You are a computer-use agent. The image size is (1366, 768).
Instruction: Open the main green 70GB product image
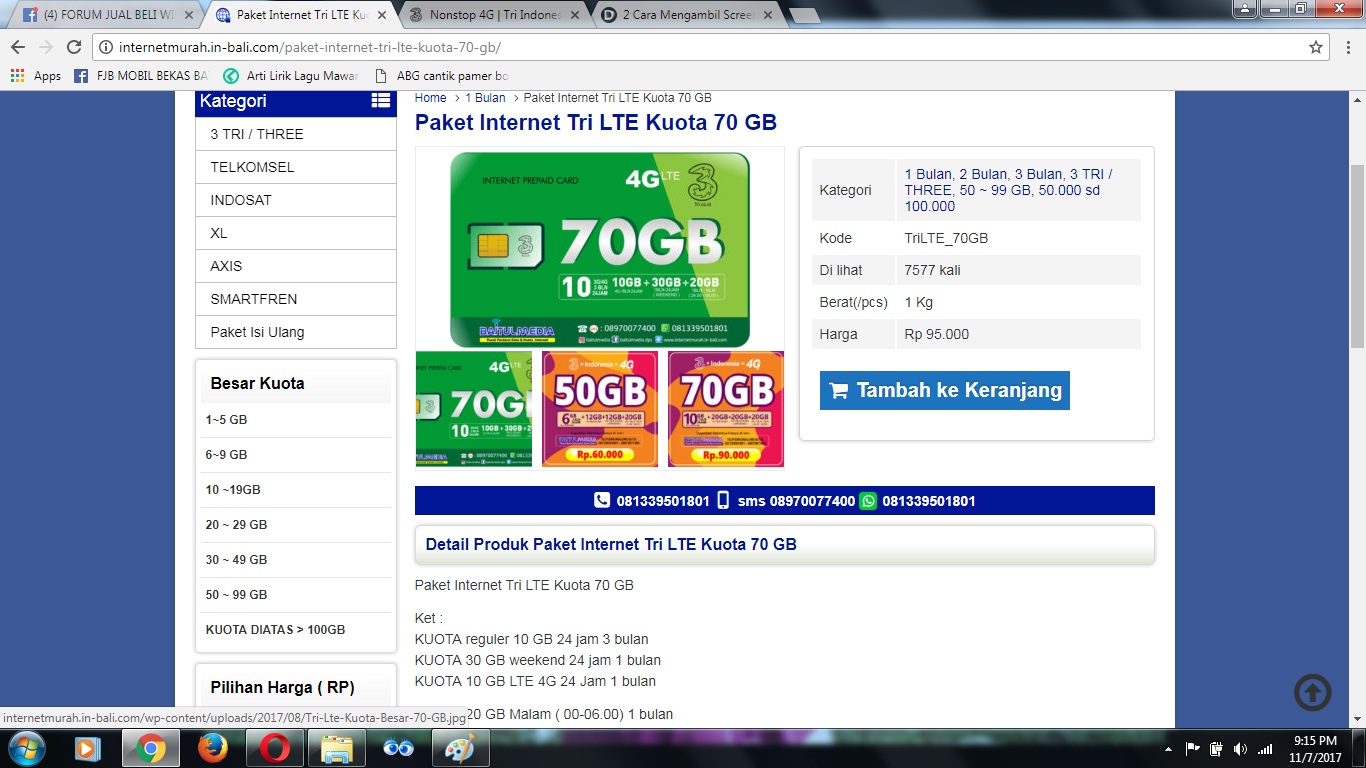tap(600, 249)
